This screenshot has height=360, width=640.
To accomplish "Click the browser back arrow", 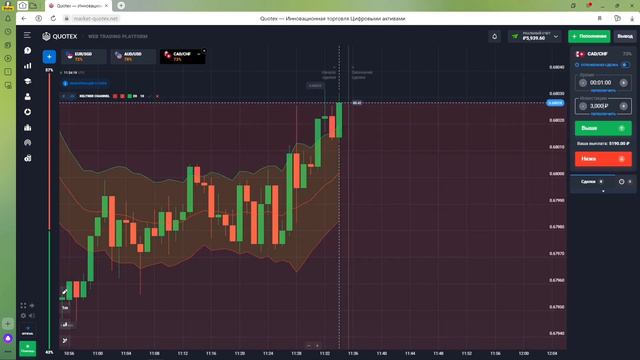I will (24, 18).
